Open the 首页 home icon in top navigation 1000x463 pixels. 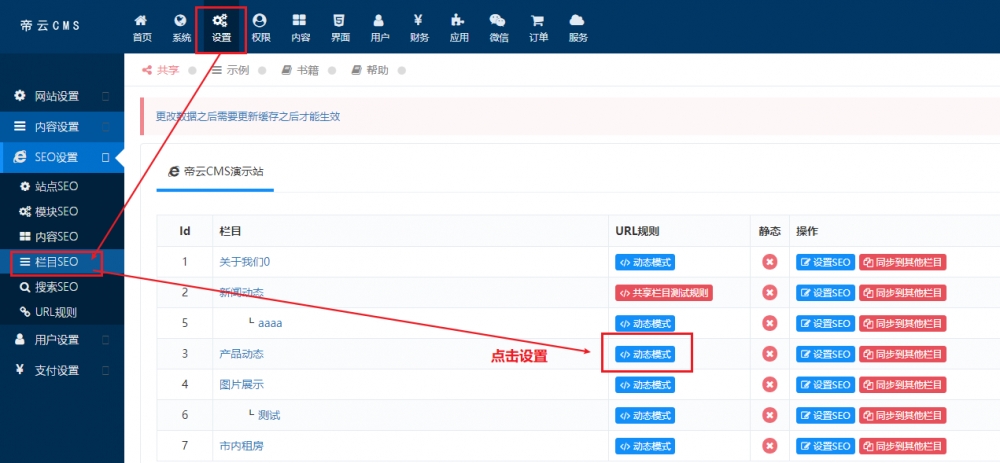pyautogui.click(x=142, y=27)
